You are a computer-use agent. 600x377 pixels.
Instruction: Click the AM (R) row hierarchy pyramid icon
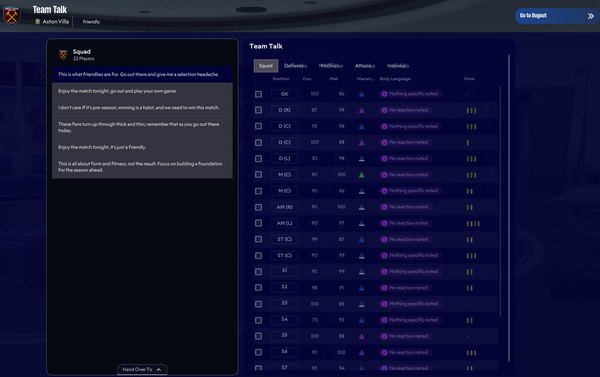[362, 207]
